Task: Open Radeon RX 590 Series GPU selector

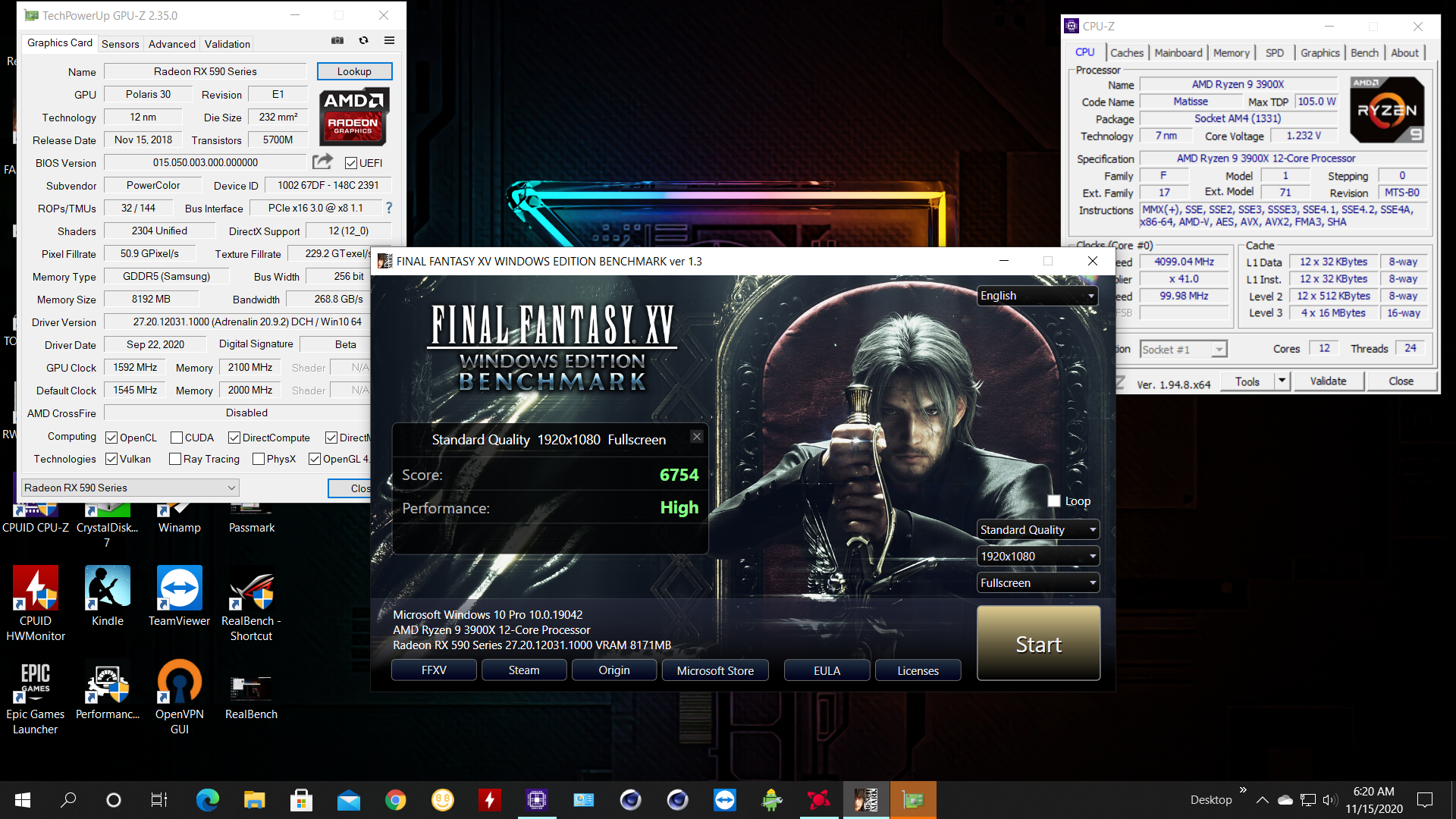Action: click(x=130, y=488)
